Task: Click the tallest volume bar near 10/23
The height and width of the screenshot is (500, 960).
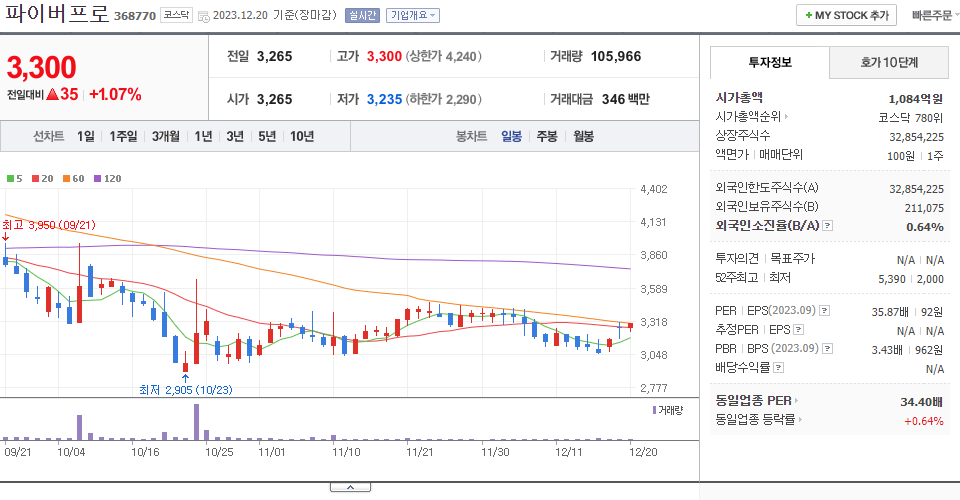Action: click(x=197, y=422)
